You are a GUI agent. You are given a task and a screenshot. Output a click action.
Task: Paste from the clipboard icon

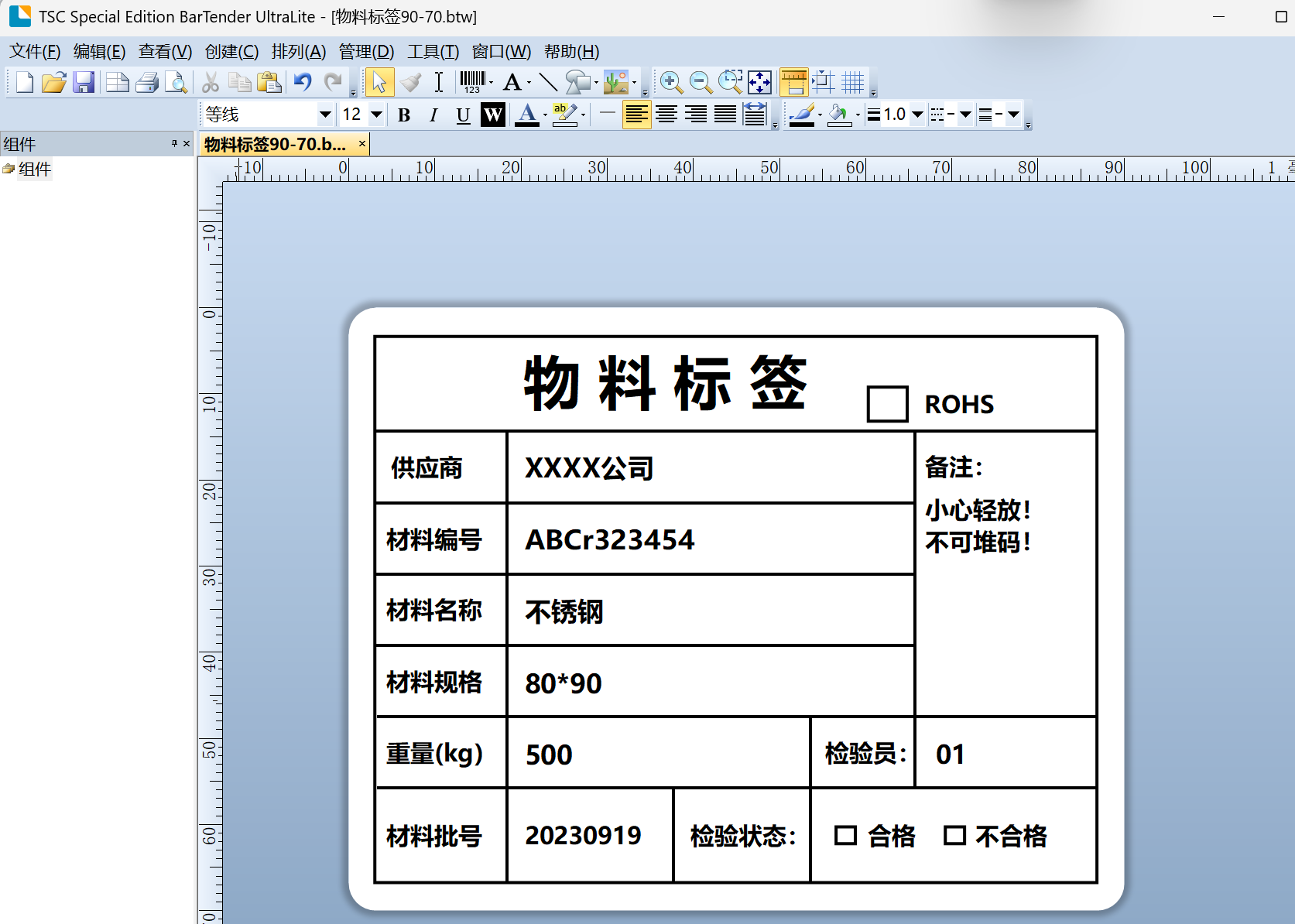coord(269,82)
